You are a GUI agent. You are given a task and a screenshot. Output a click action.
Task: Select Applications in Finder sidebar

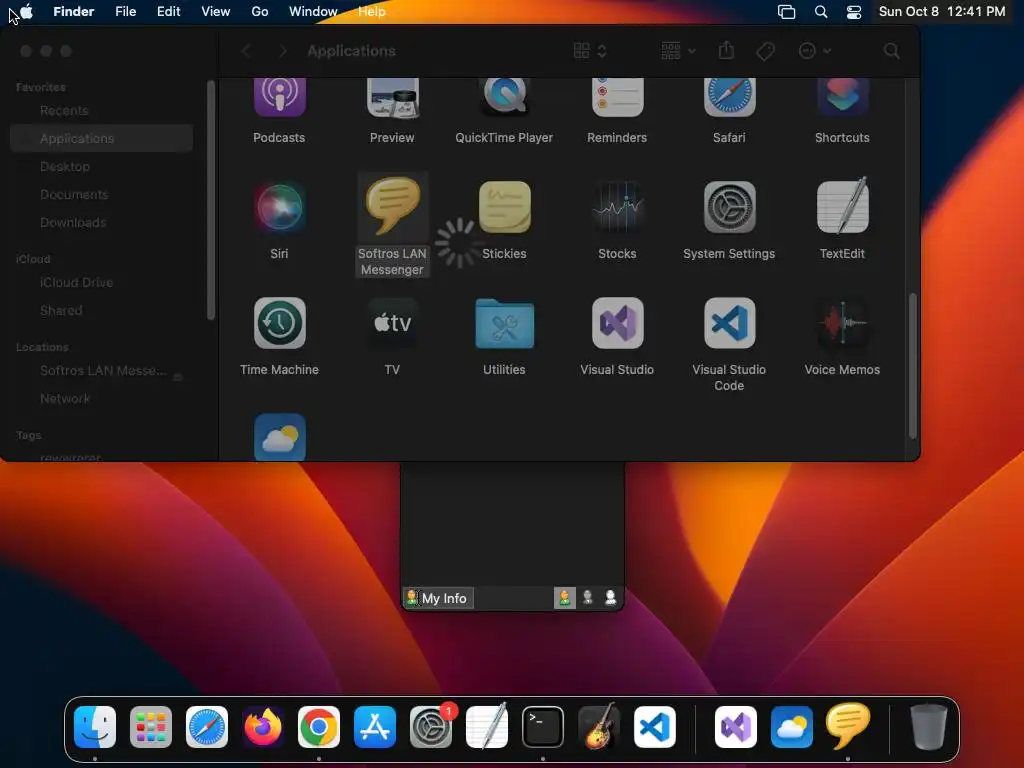click(x=101, y=138)
